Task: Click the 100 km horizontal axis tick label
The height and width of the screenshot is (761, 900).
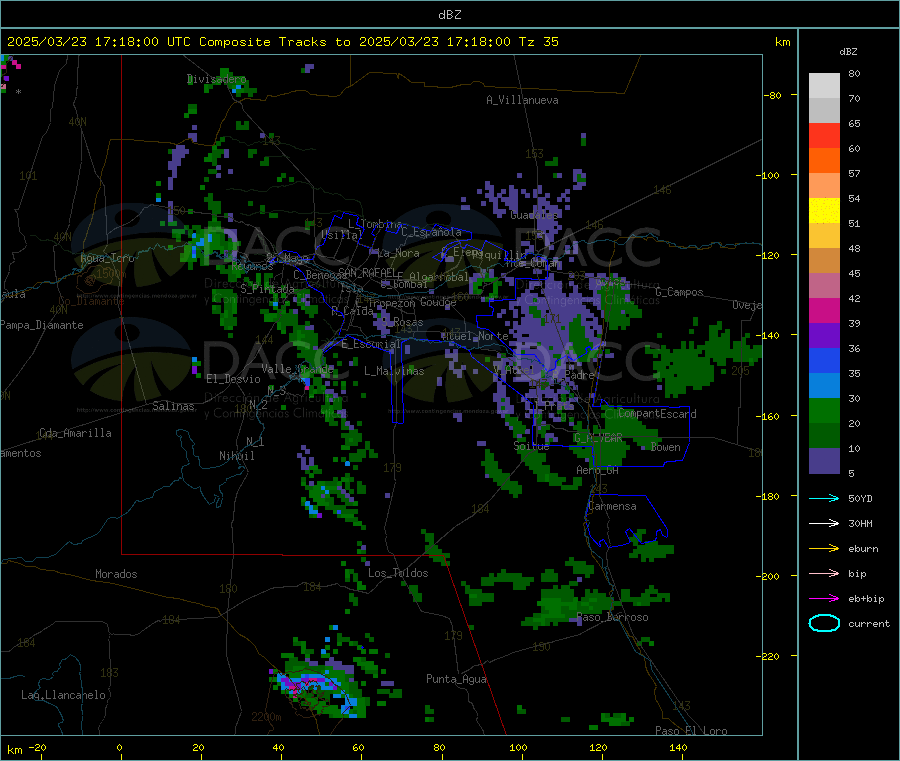Action: tap(518, 747)
